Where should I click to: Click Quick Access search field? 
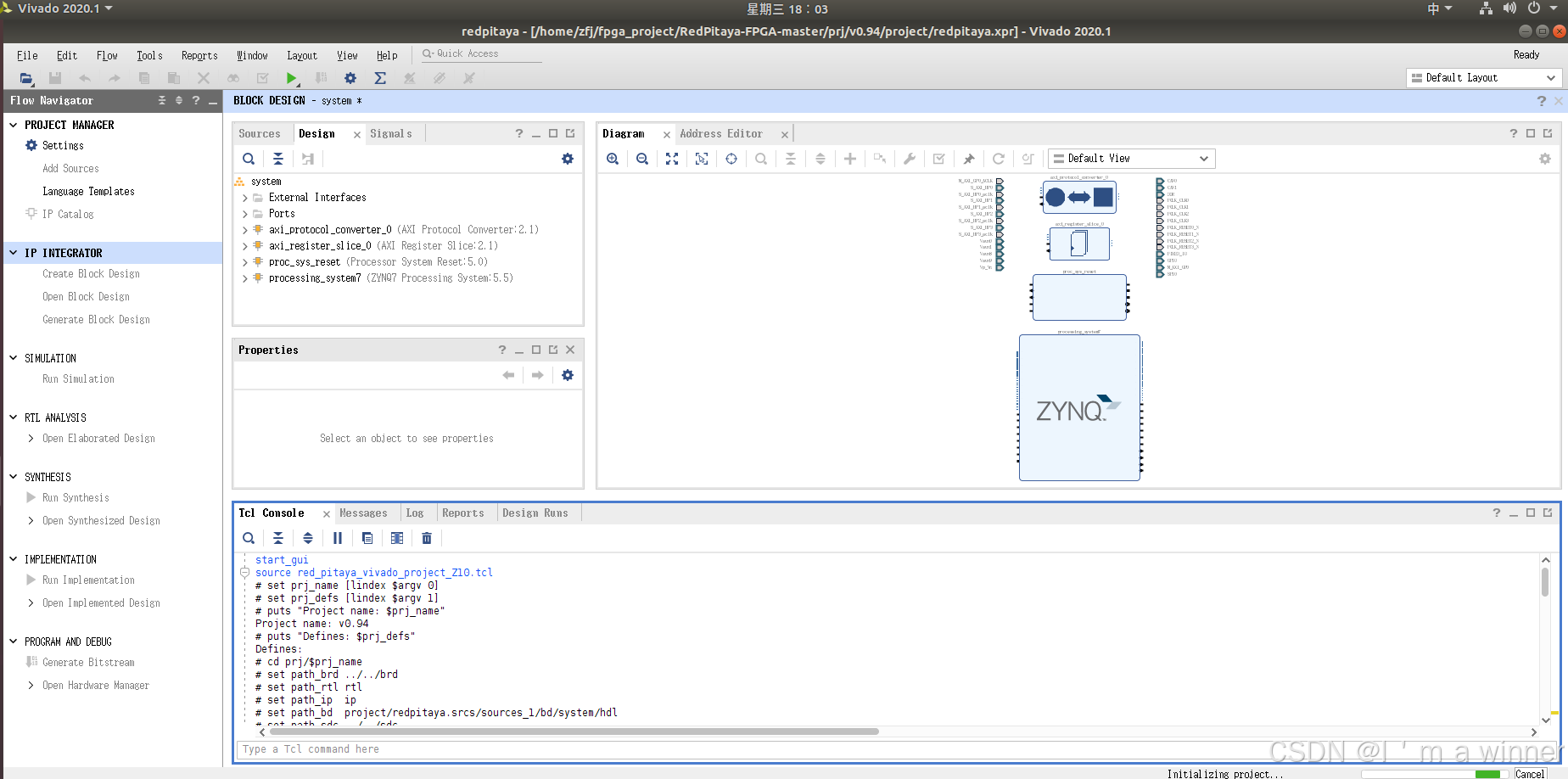click(x=481, y=53)
